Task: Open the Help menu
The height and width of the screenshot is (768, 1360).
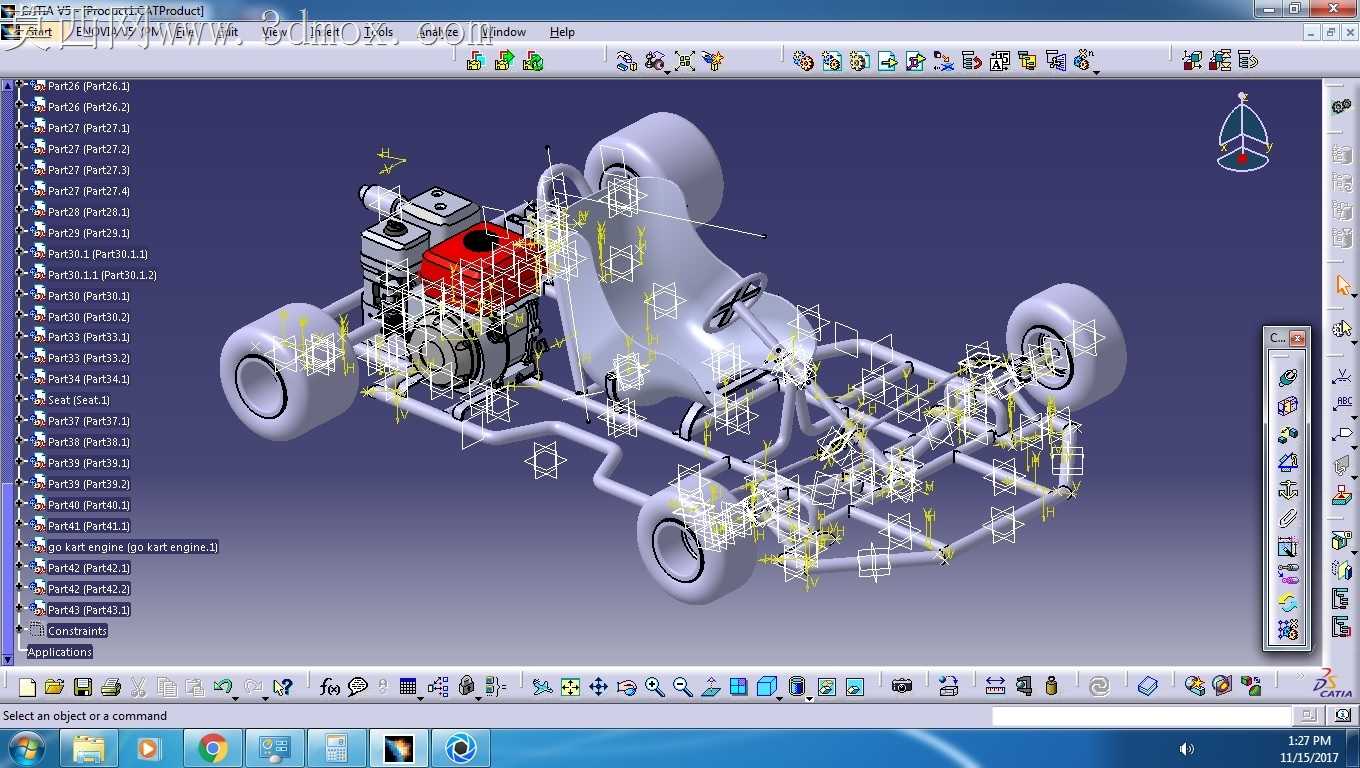Action: pyautogui.click(x=562, y=32)
